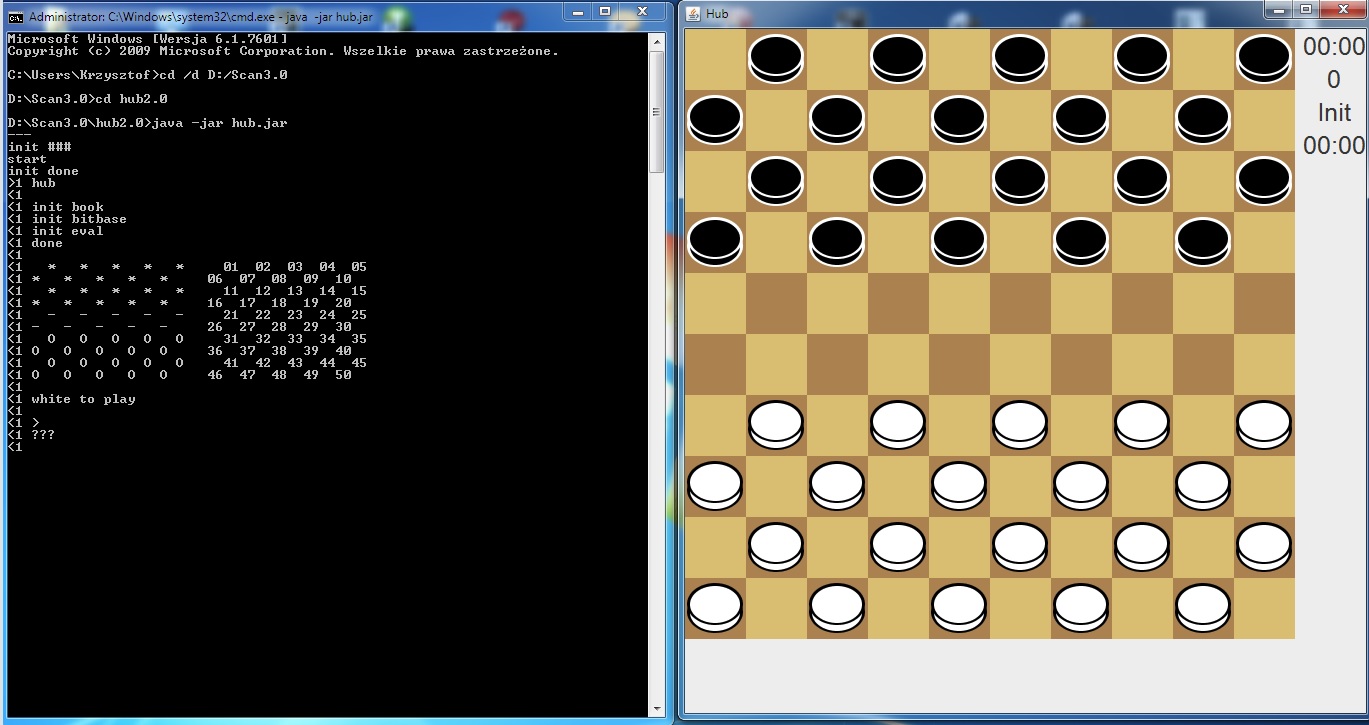Screen dimensions: 1369x725
Task: Select the white piece on square 31
Action: (x=776, y=425)
